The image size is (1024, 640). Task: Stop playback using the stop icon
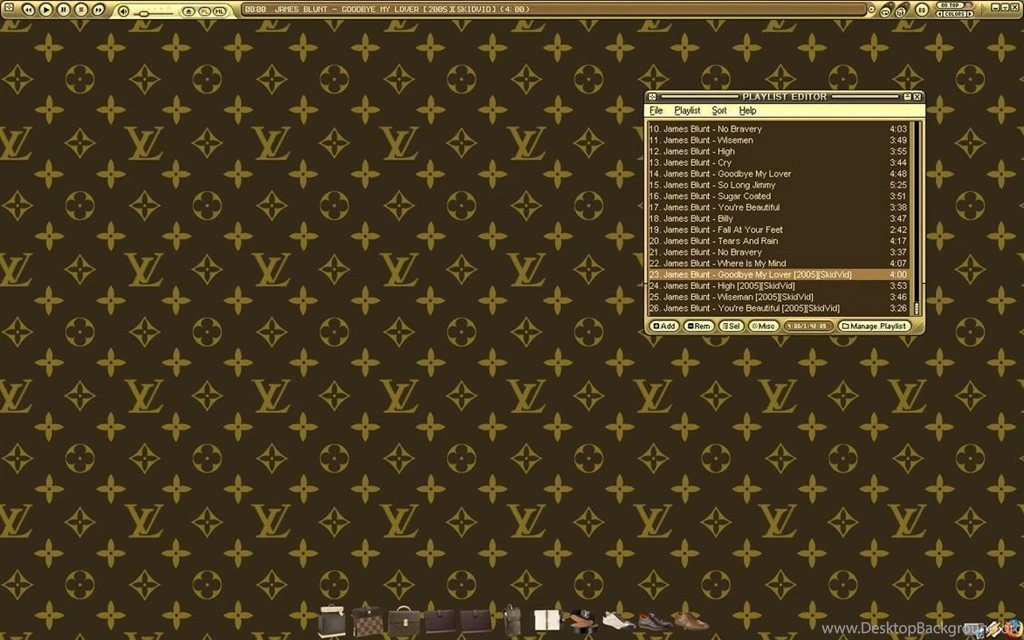tap(82, 10)
